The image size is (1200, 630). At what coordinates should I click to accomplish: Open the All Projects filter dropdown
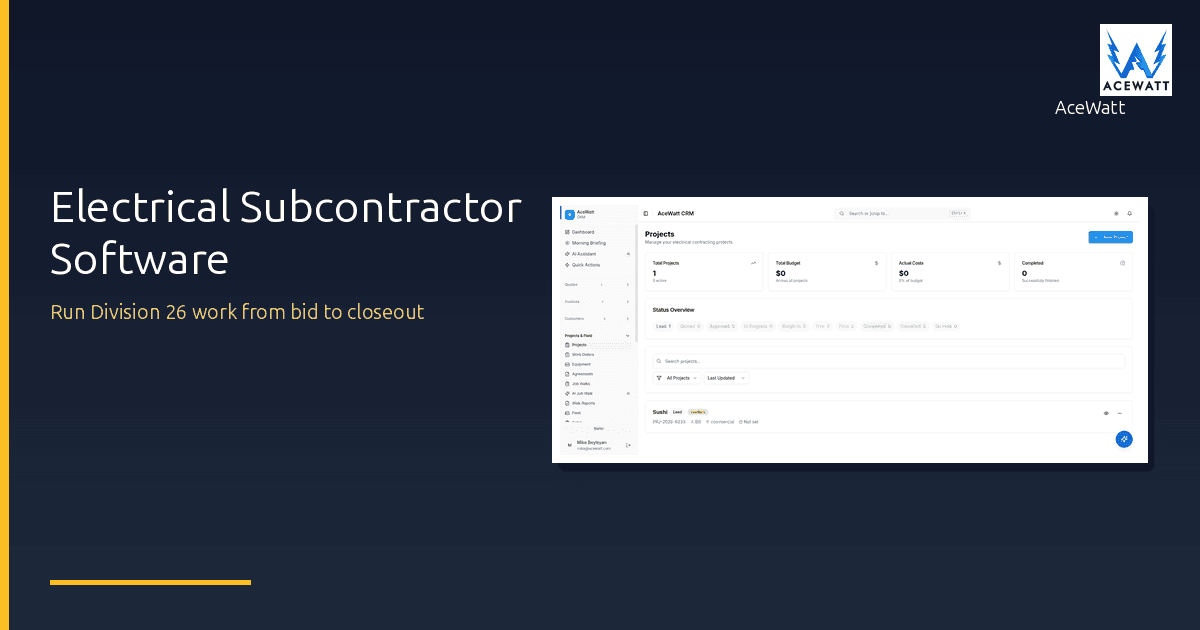pos(677,378)
